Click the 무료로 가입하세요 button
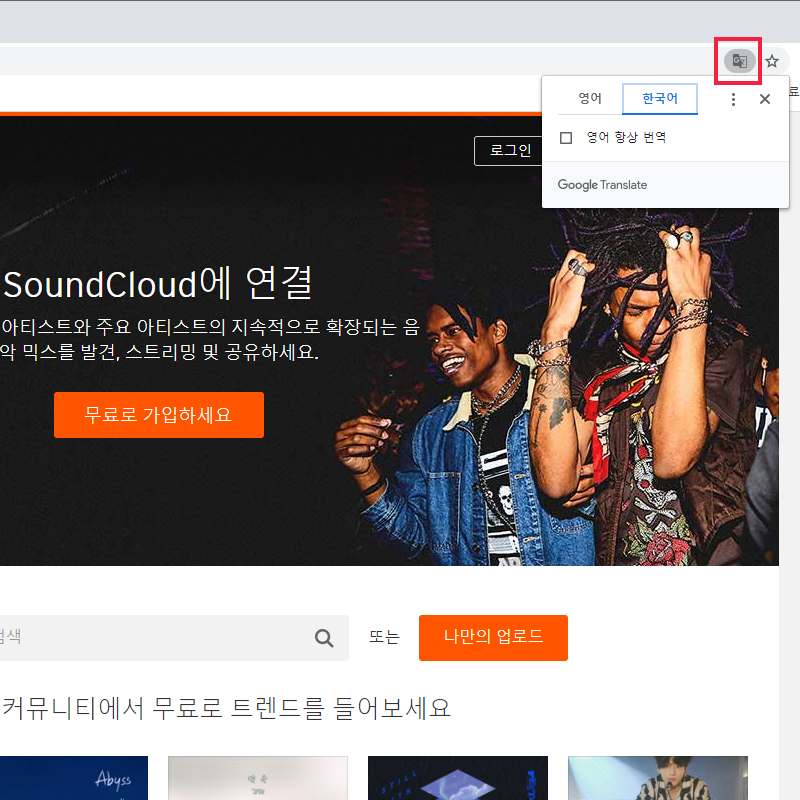Screen dimensions: 800x800 159,415
